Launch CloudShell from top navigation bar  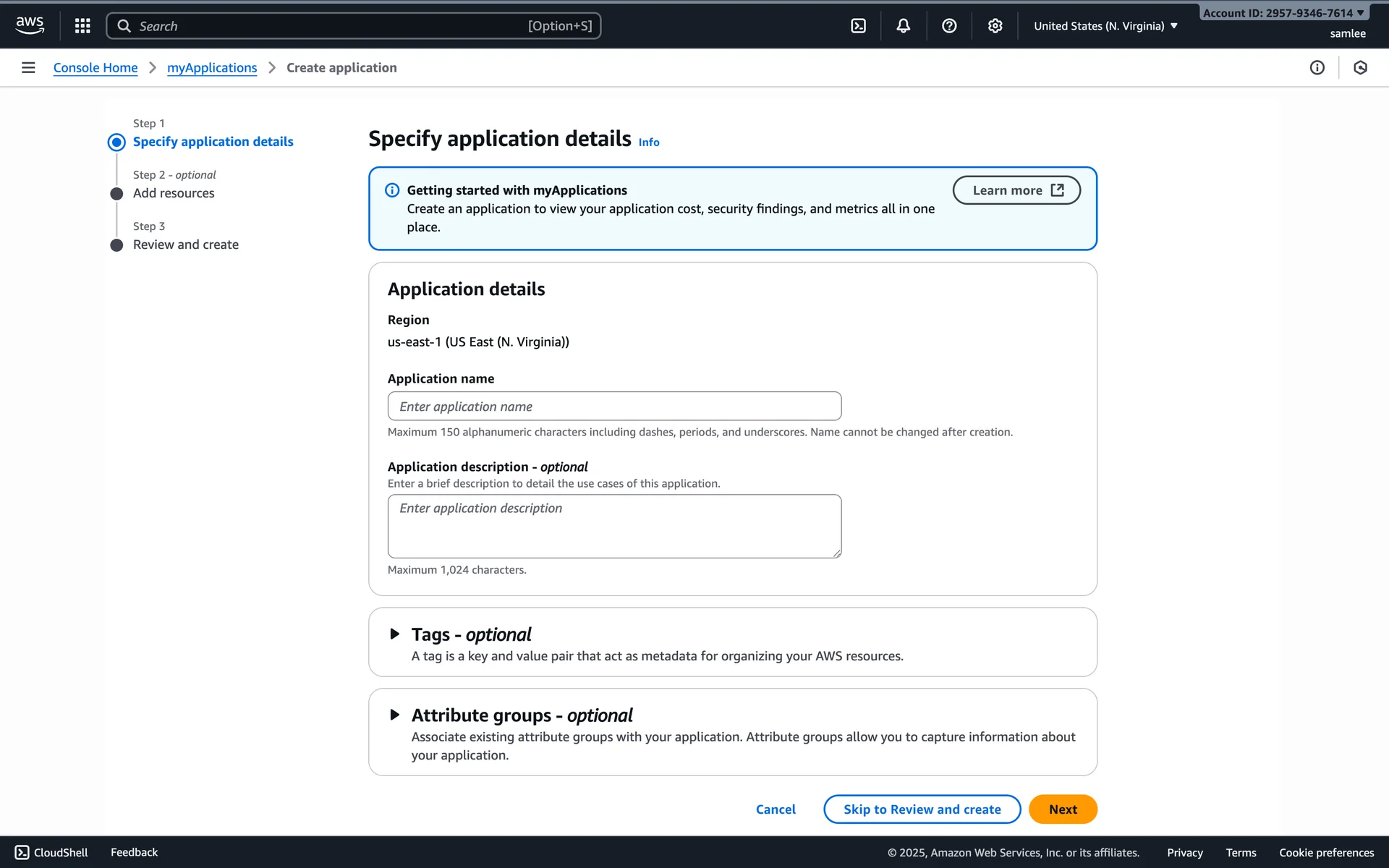(858, 26)
